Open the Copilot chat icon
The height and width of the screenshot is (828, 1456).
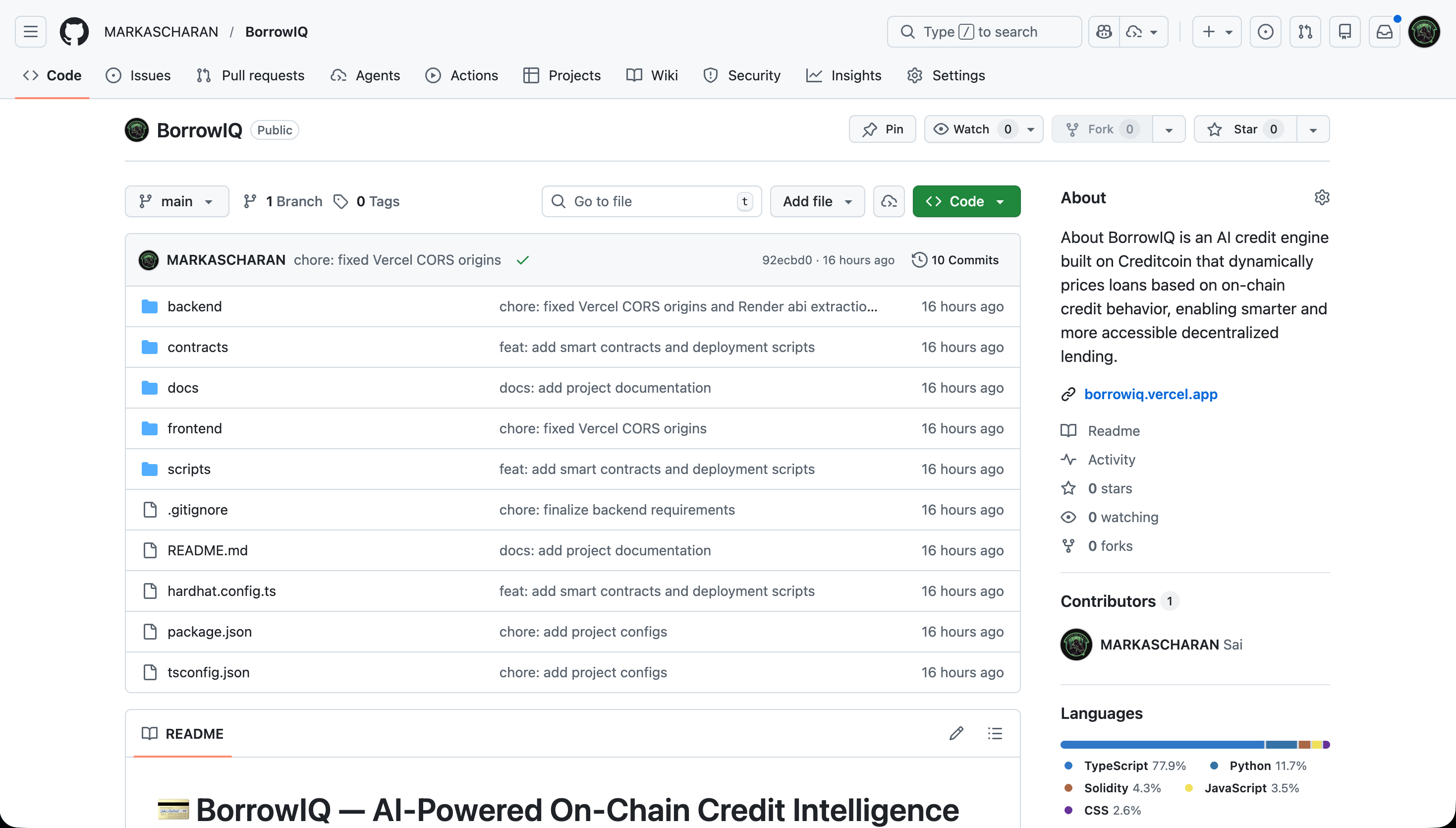[1104, 32]
